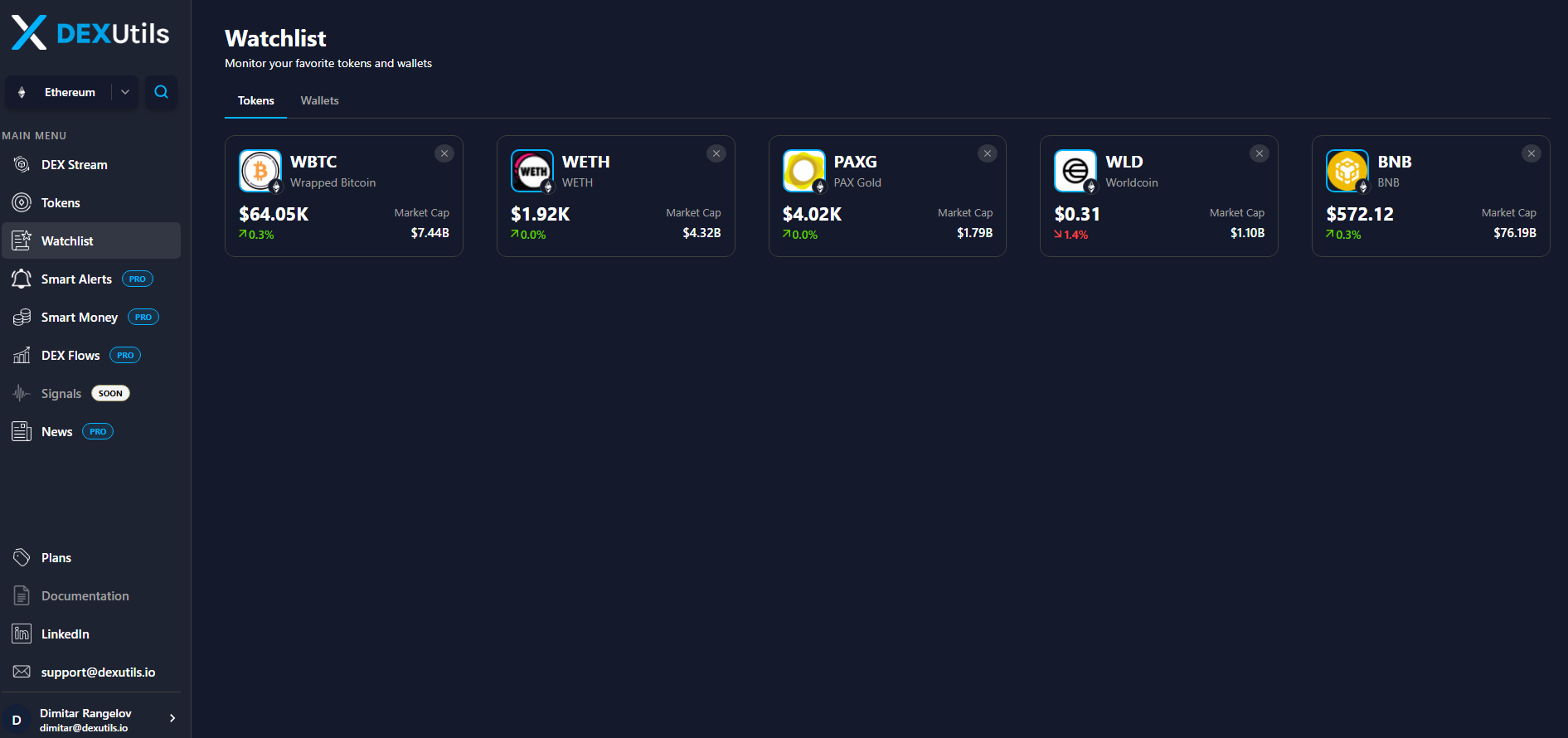This screenshot has height=738, width=1568.
Task: Click the support email envelope icon
Action: (x=22, y=672)
